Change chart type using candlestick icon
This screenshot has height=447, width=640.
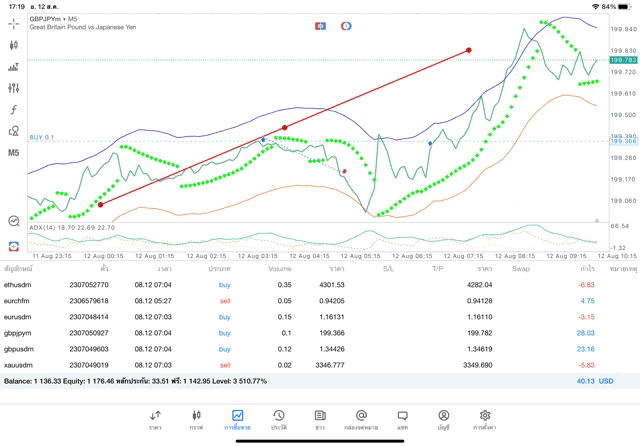(x=14, y=46)
